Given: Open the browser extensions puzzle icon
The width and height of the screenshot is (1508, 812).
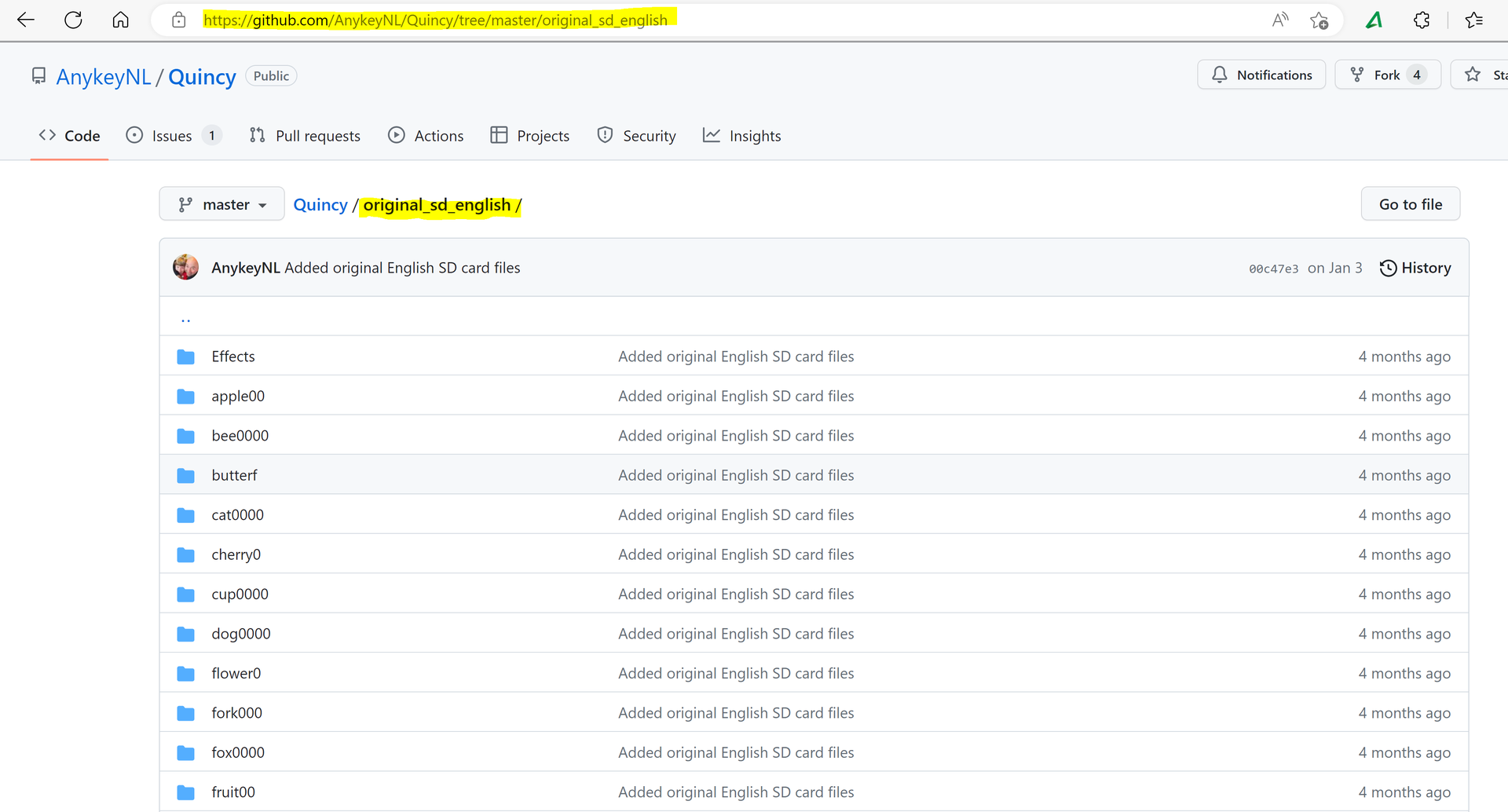Looking at the screenshot, I should [x=1422, y=20].
